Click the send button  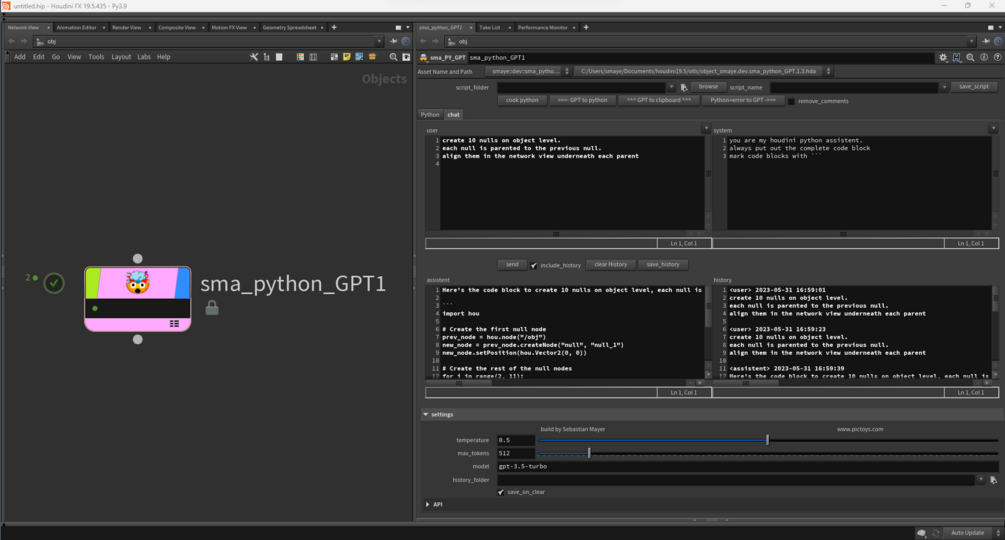[x=512, y=265]
